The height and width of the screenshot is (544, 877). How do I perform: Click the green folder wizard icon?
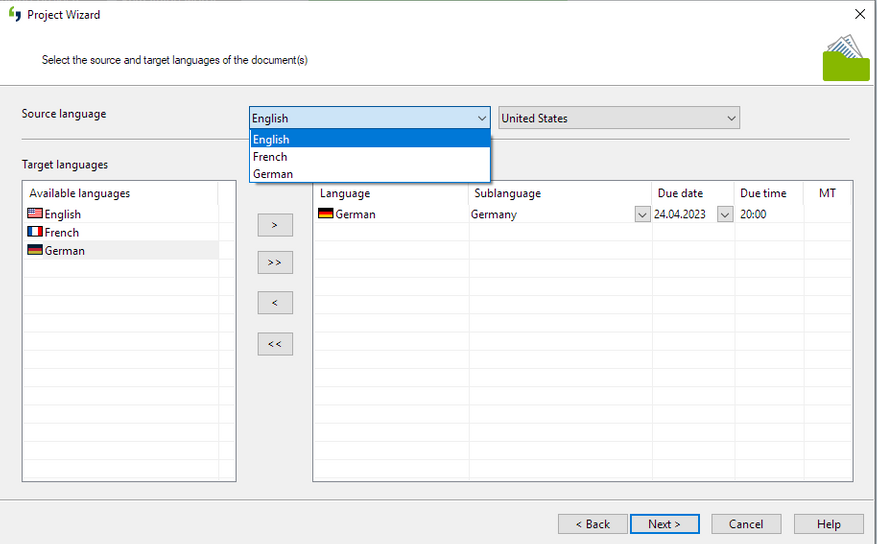[846, 58]
